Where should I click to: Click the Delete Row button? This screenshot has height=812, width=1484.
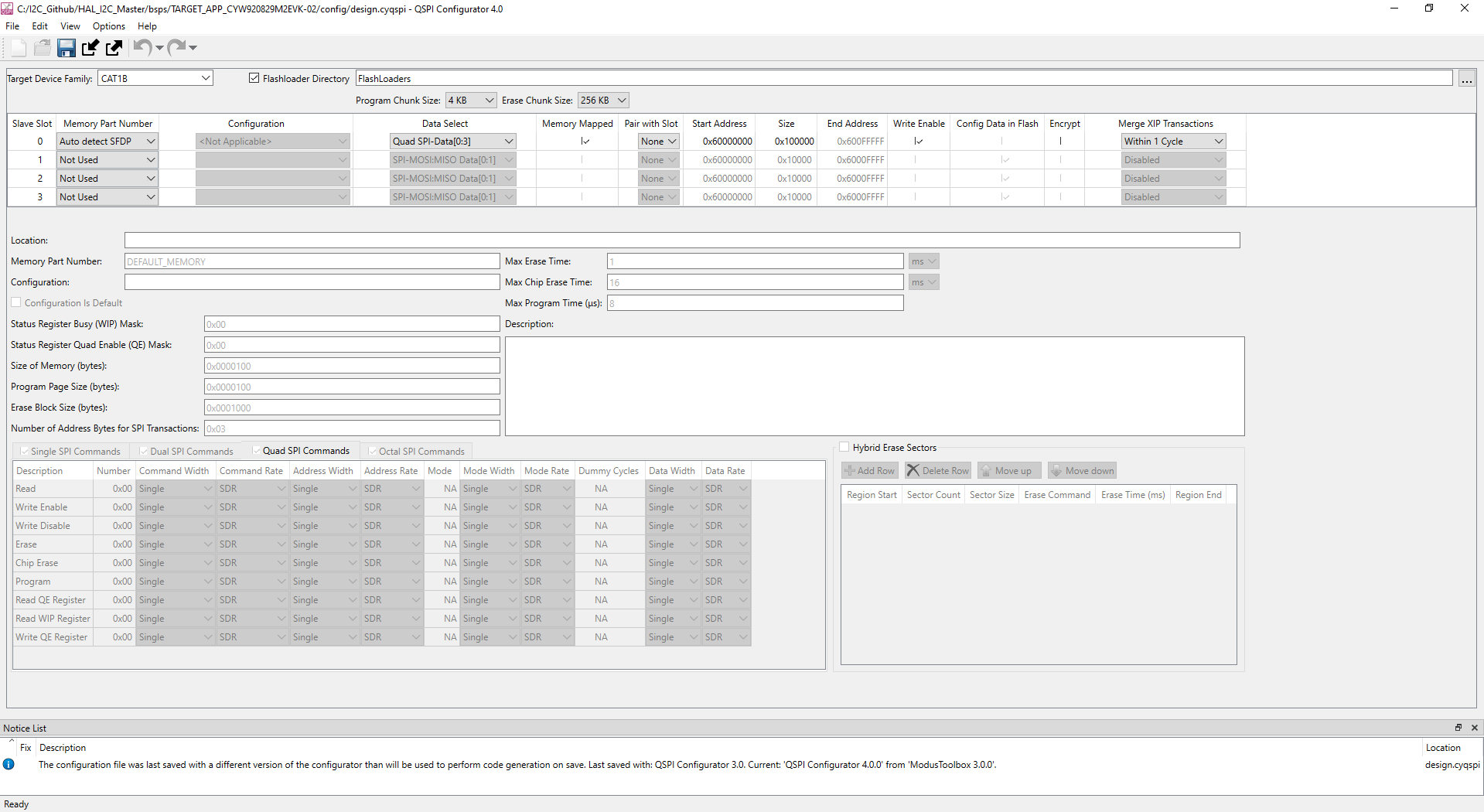point(937,470)
